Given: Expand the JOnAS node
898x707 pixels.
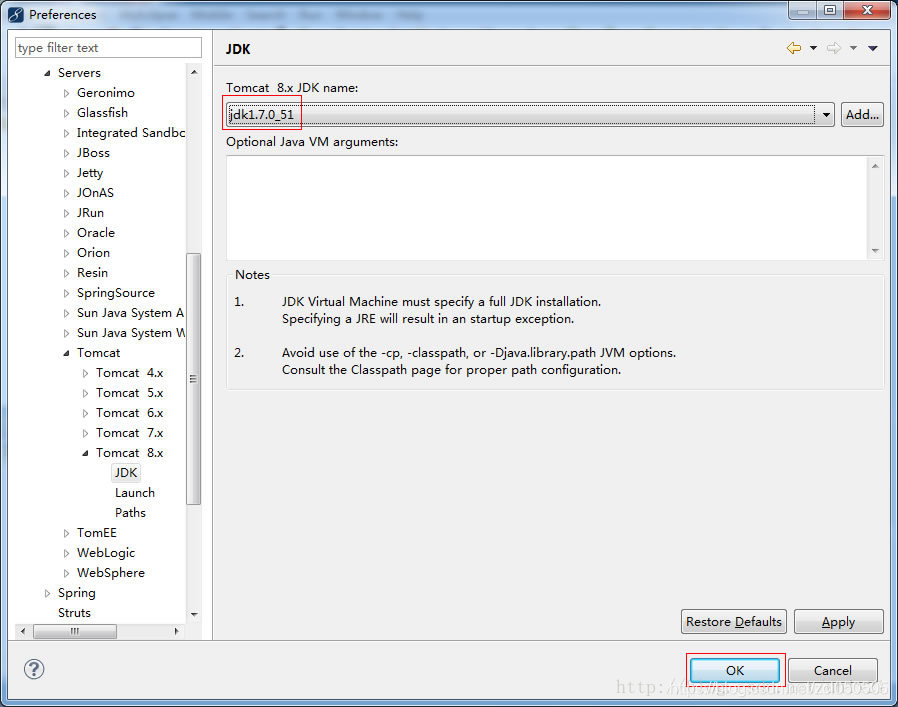Looking at the screenshot, I should pyautogui.click(x=66, y=194).
